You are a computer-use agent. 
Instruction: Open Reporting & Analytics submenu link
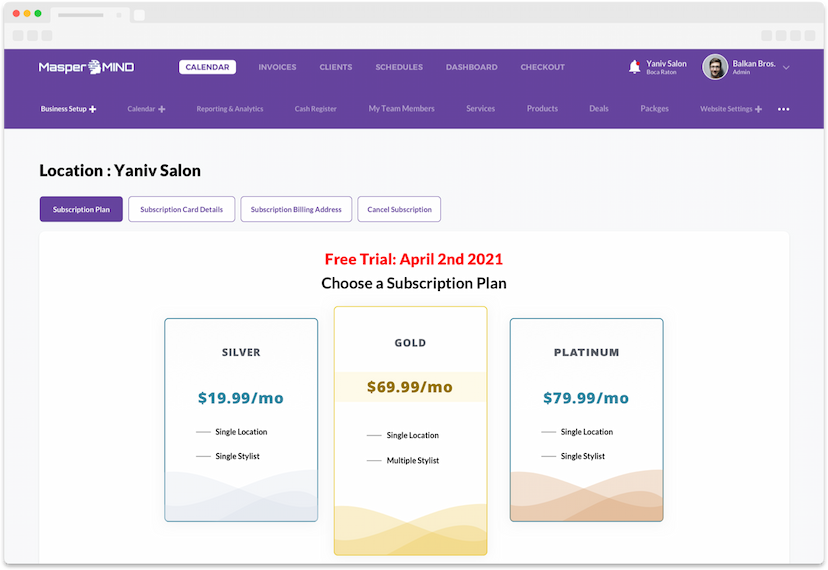230,109
